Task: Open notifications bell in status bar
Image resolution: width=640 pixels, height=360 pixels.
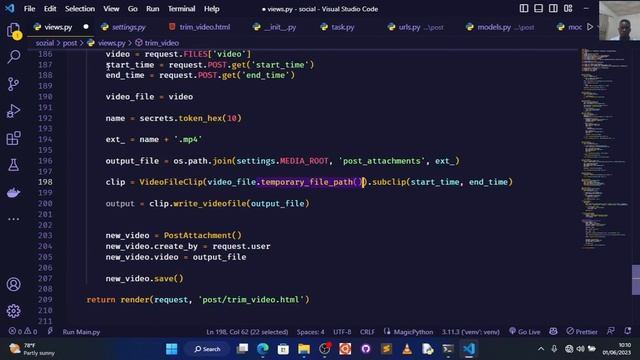Action: tap(628, 331)
